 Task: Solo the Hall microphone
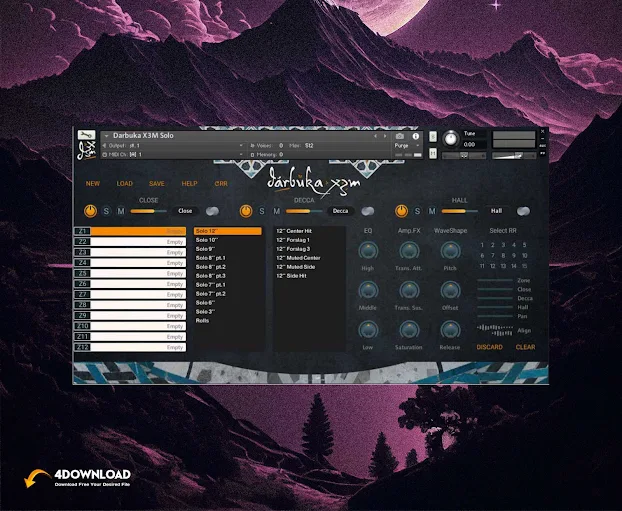coord(417,211)
